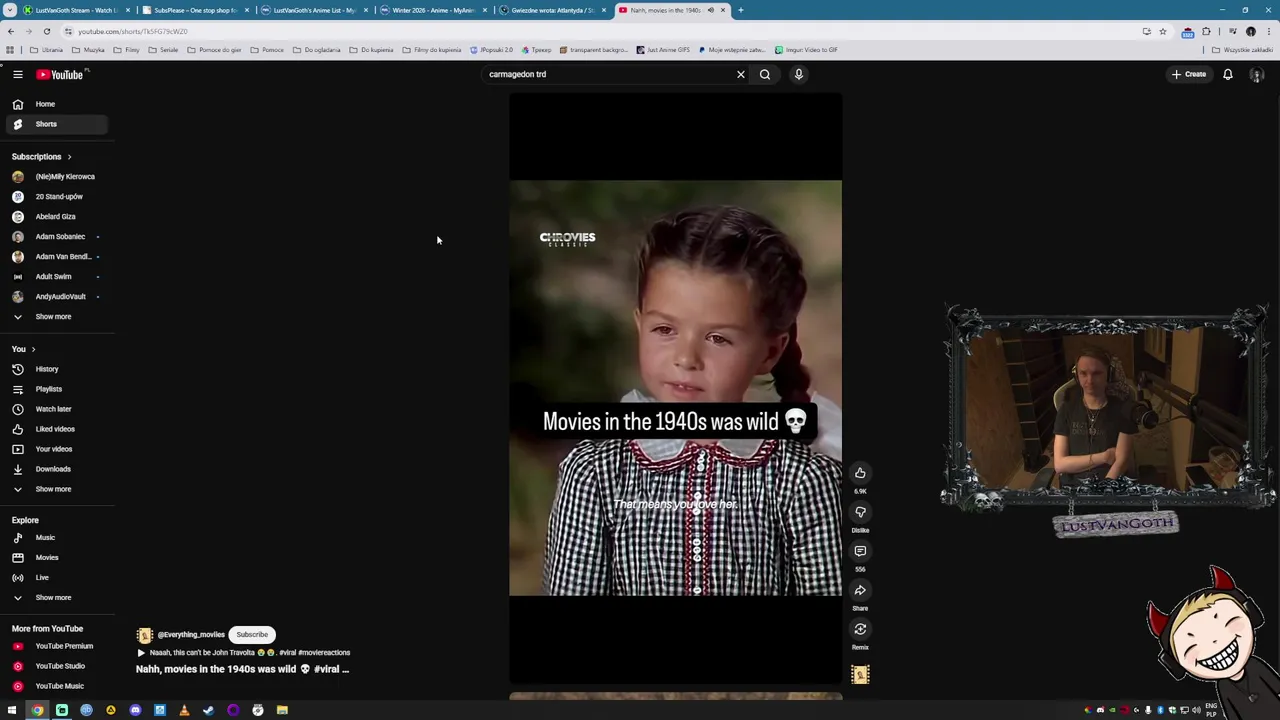Open VLC cone icon in taskbar
Image resolution: width=1280 pixels, height=720 pixels.
coord(184,710)
